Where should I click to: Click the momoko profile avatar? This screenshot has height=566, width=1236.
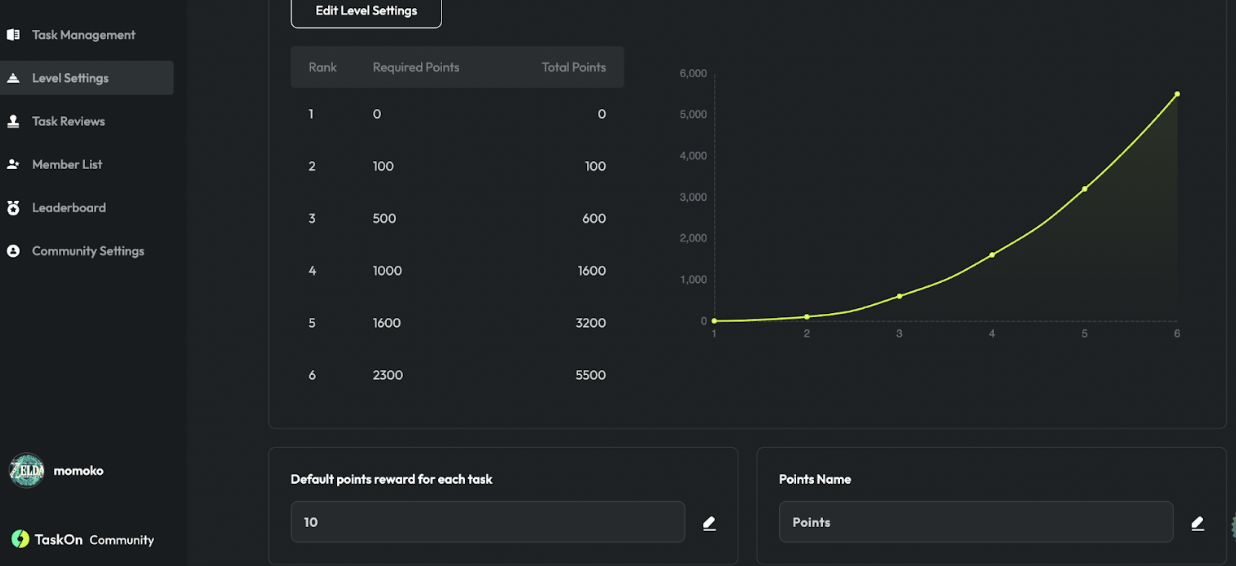tap(27, 470)
